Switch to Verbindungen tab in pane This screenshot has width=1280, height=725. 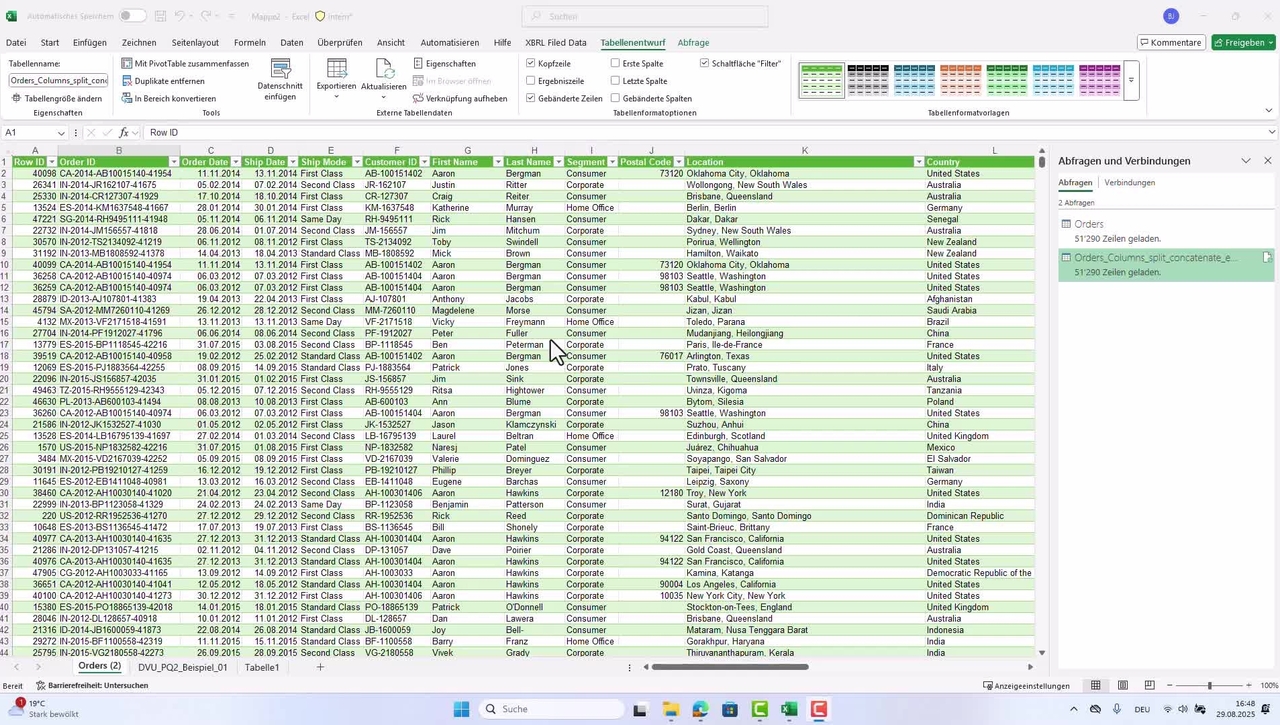[1130, 183]
